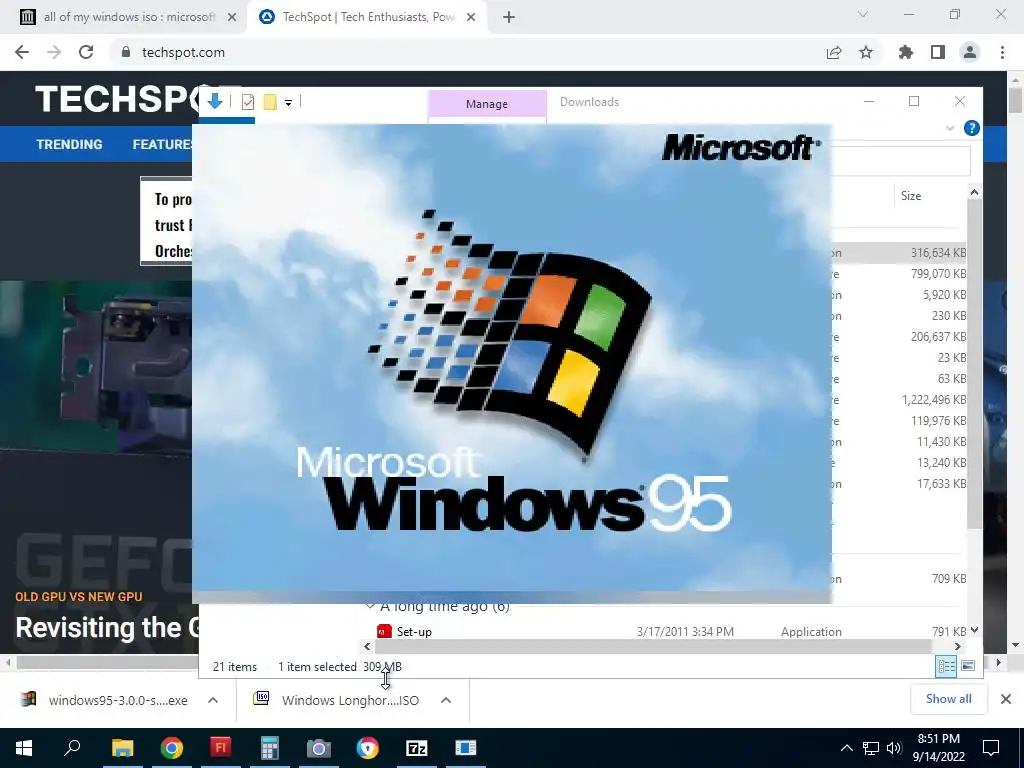
Task: Select the file sized 206,637 KB
Action: pos(898,337)
